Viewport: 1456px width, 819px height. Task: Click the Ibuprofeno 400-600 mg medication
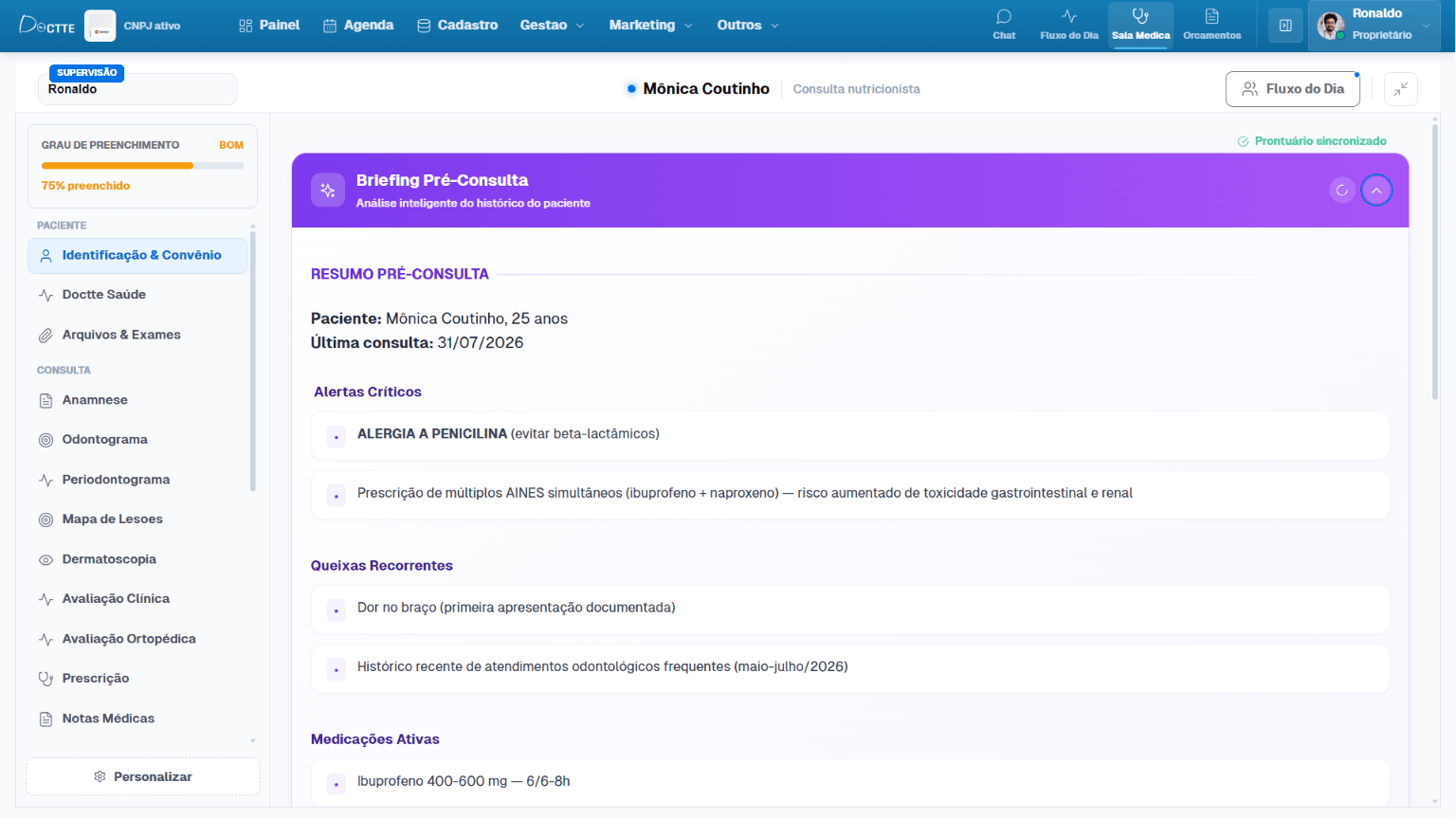click(850, 782)
